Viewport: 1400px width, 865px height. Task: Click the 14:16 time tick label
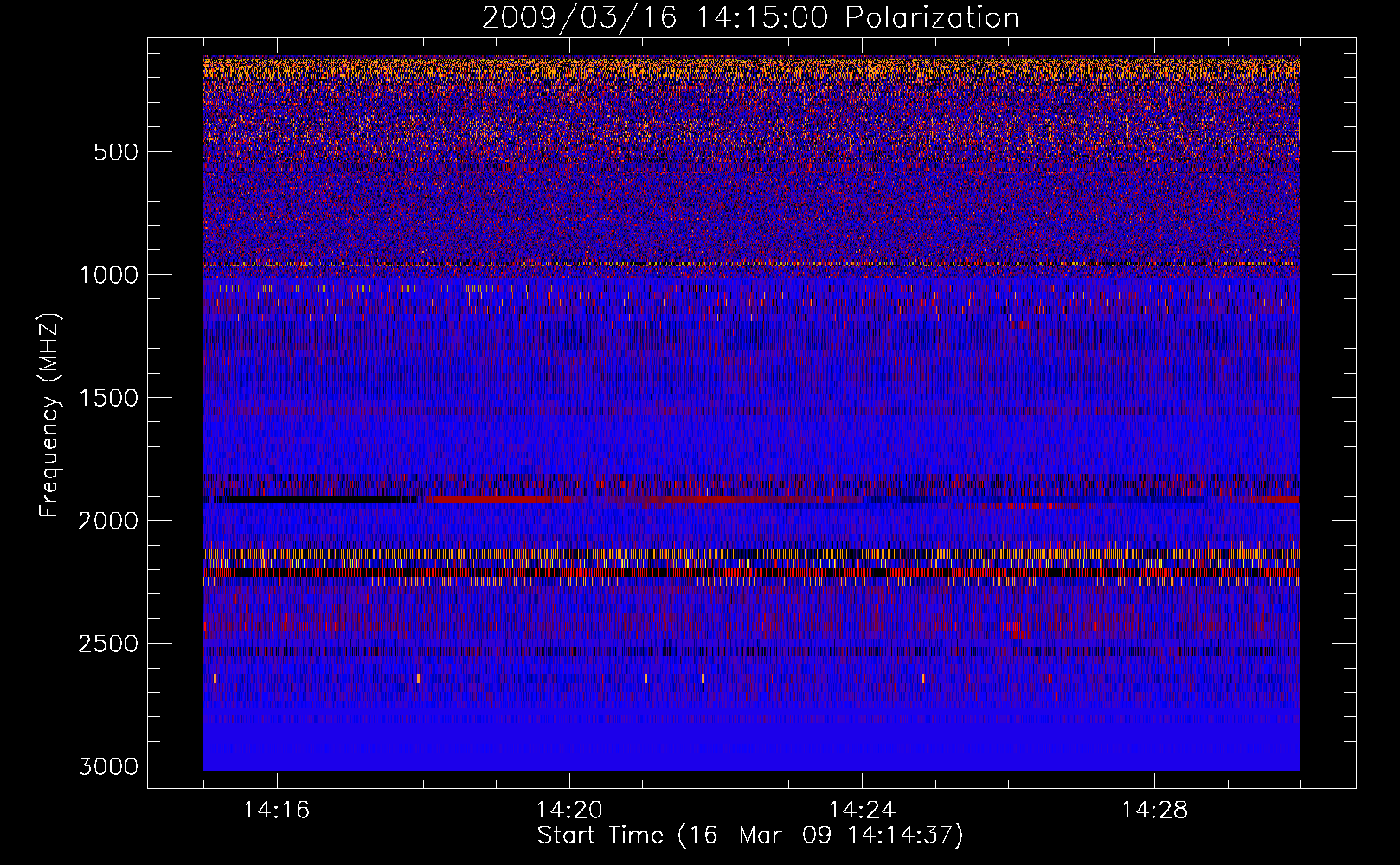[277, 811]
